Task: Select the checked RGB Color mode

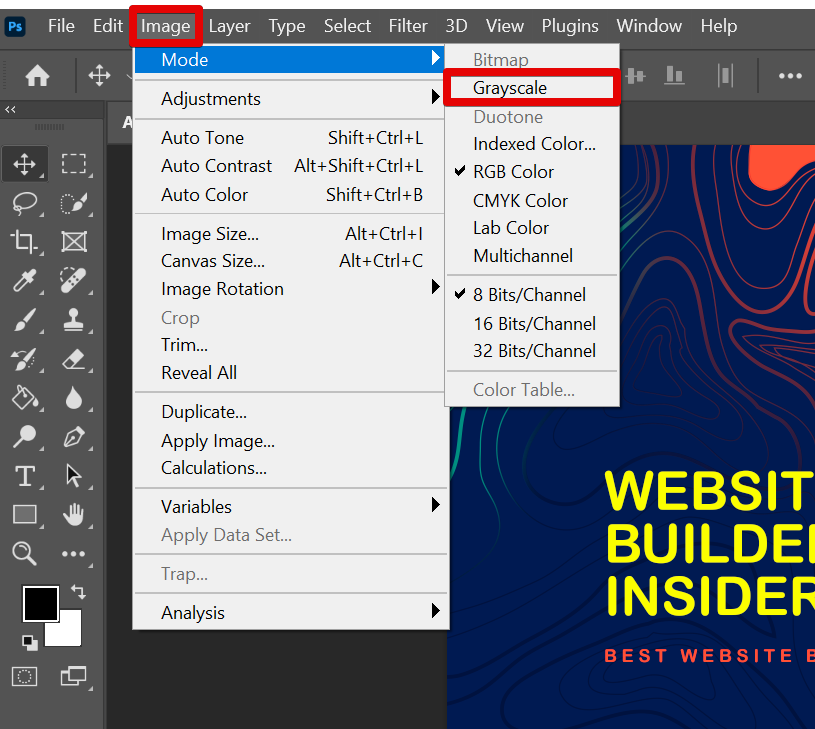Action: (513, 172)
